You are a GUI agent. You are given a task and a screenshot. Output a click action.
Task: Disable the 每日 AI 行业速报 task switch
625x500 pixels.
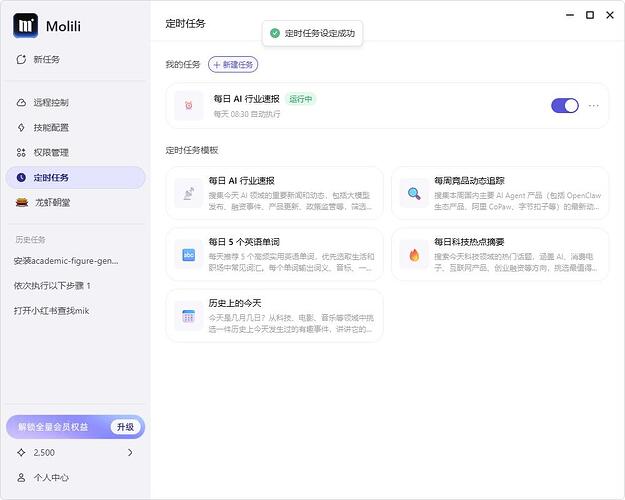point(565,106)
